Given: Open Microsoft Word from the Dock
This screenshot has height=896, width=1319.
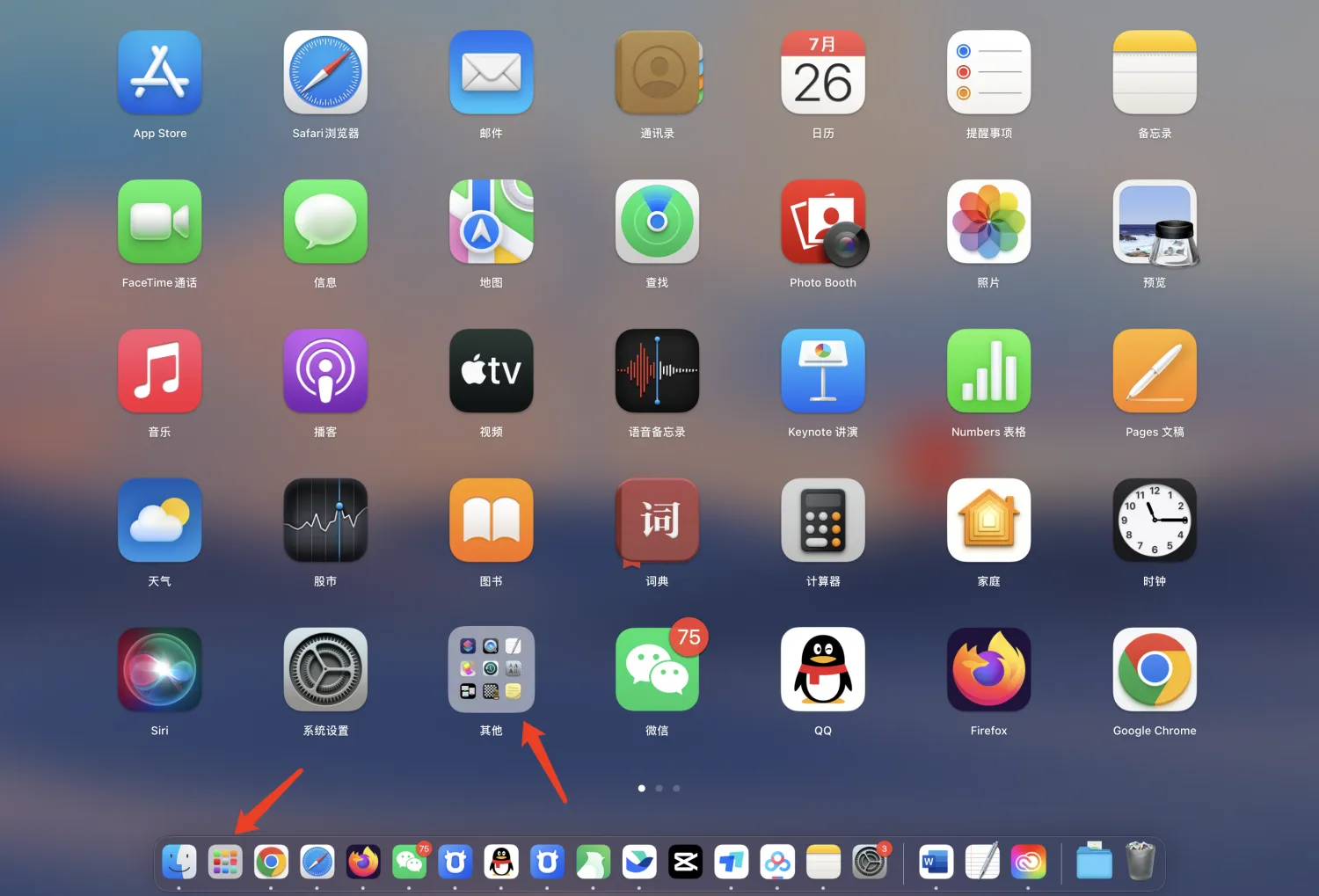Looking at the screenshot, I should (x=936, y=862).
